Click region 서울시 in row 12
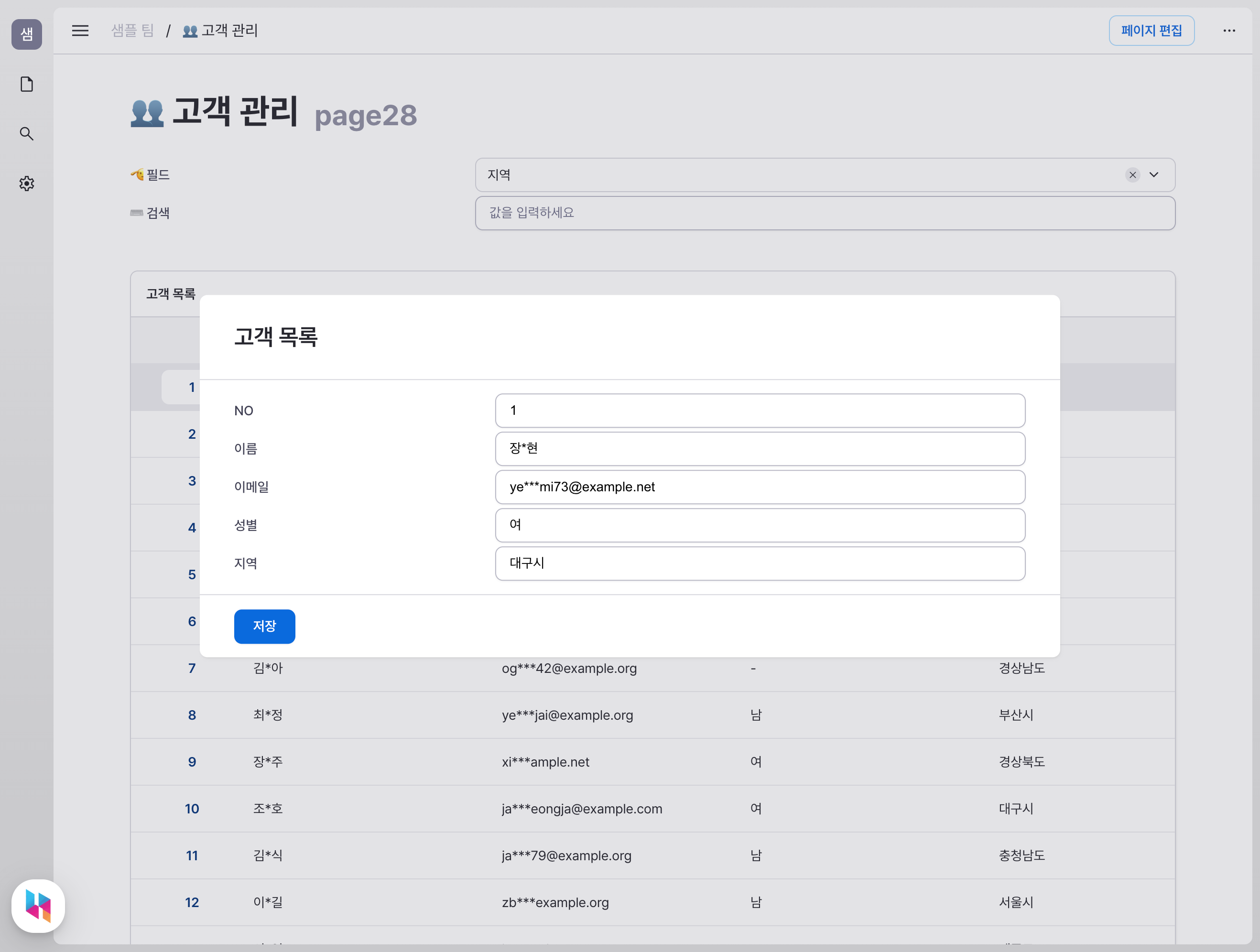 pos(1016,902)
